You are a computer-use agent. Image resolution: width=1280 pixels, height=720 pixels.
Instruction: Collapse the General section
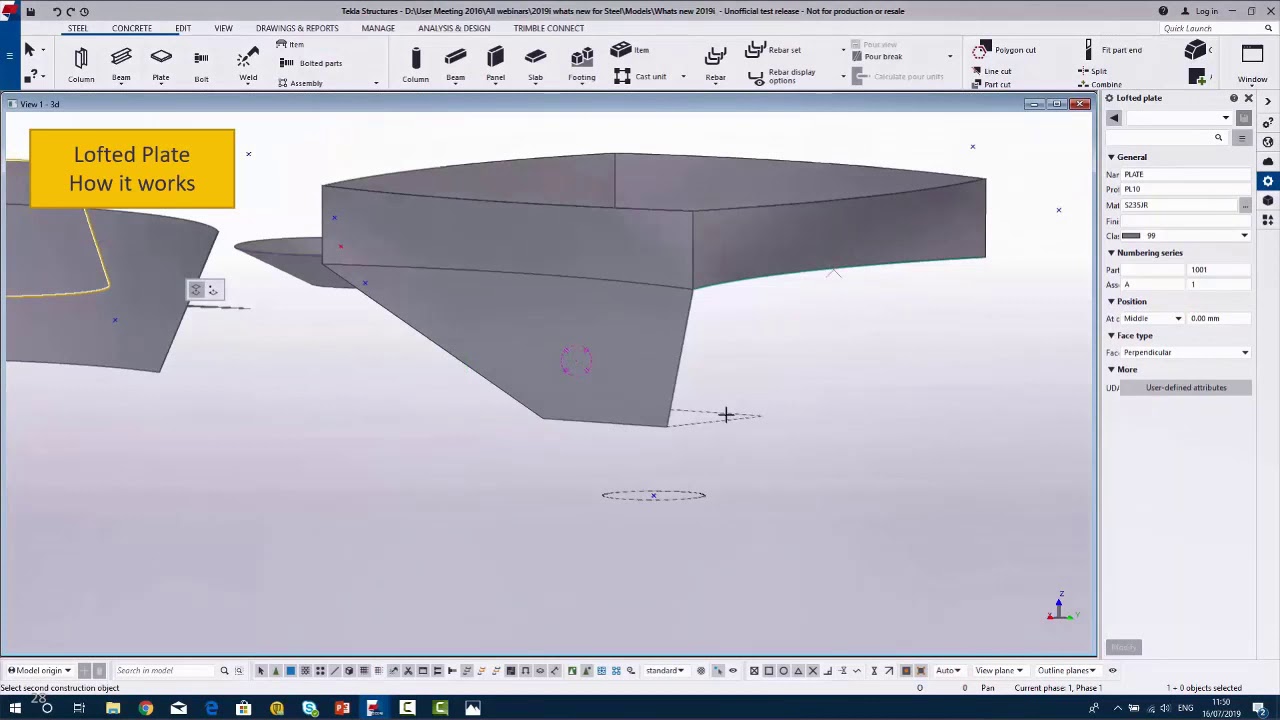[1111, 157]
